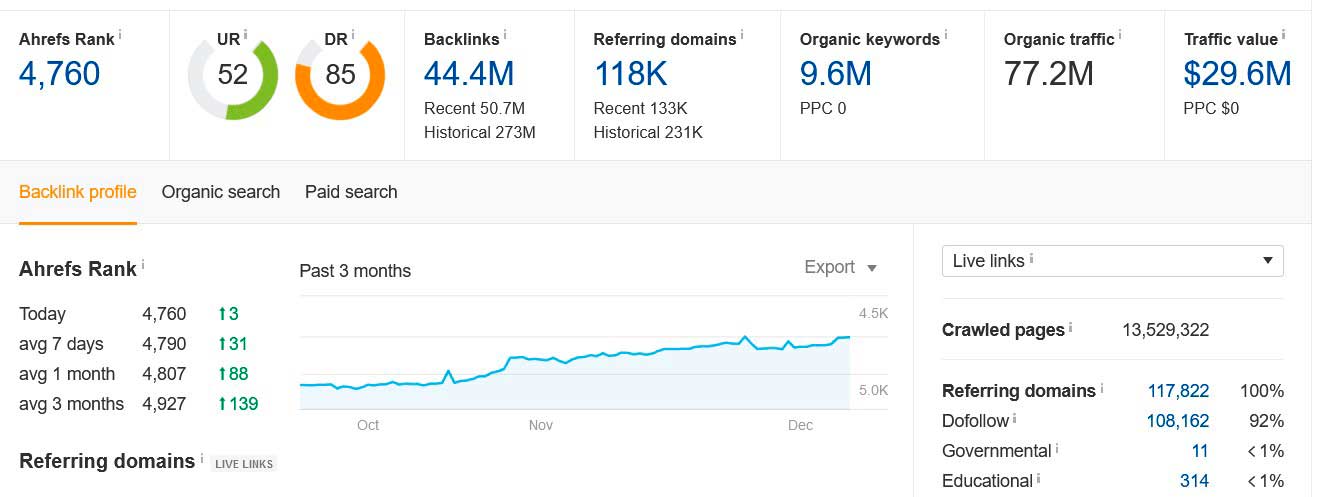Viewport: 1327px width, 497px height.
Task: Click the info icon beside Organic keywords
Action: click(x=946, y=35)
